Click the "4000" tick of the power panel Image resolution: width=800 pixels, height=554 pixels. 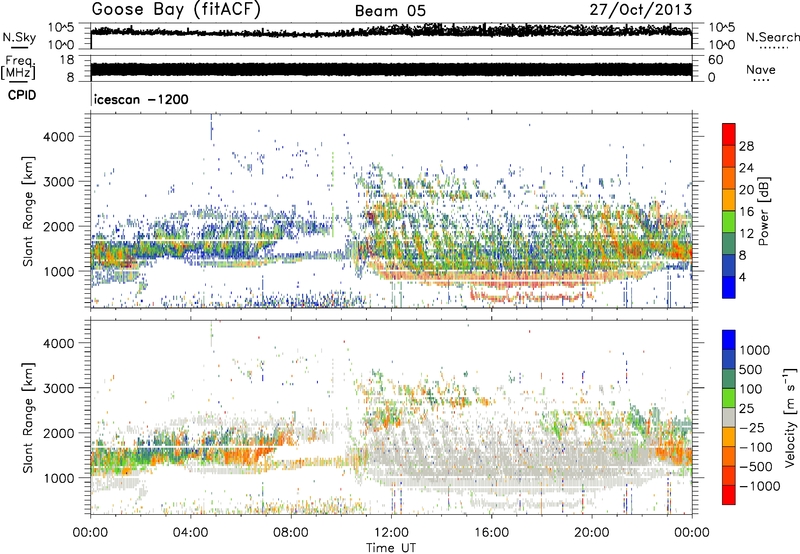[59, 137]
